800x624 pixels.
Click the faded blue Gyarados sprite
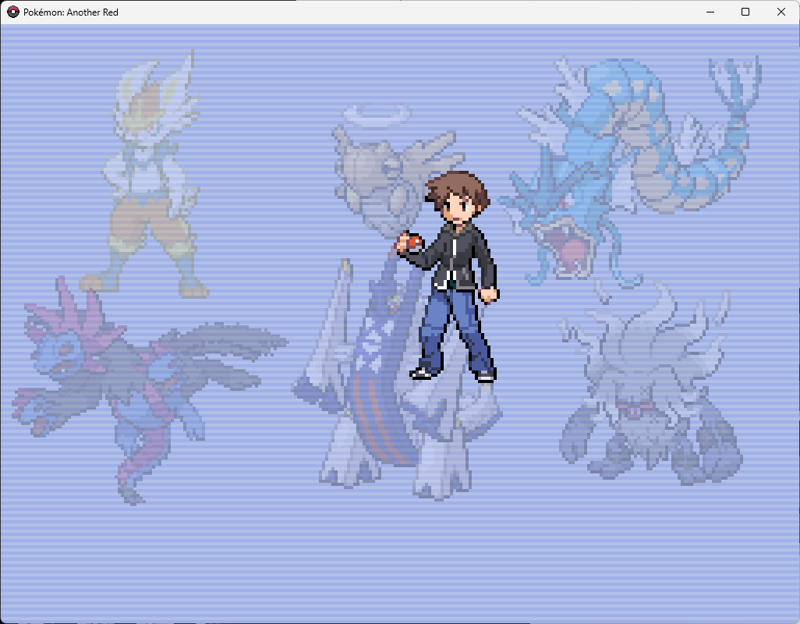[631, 171]
